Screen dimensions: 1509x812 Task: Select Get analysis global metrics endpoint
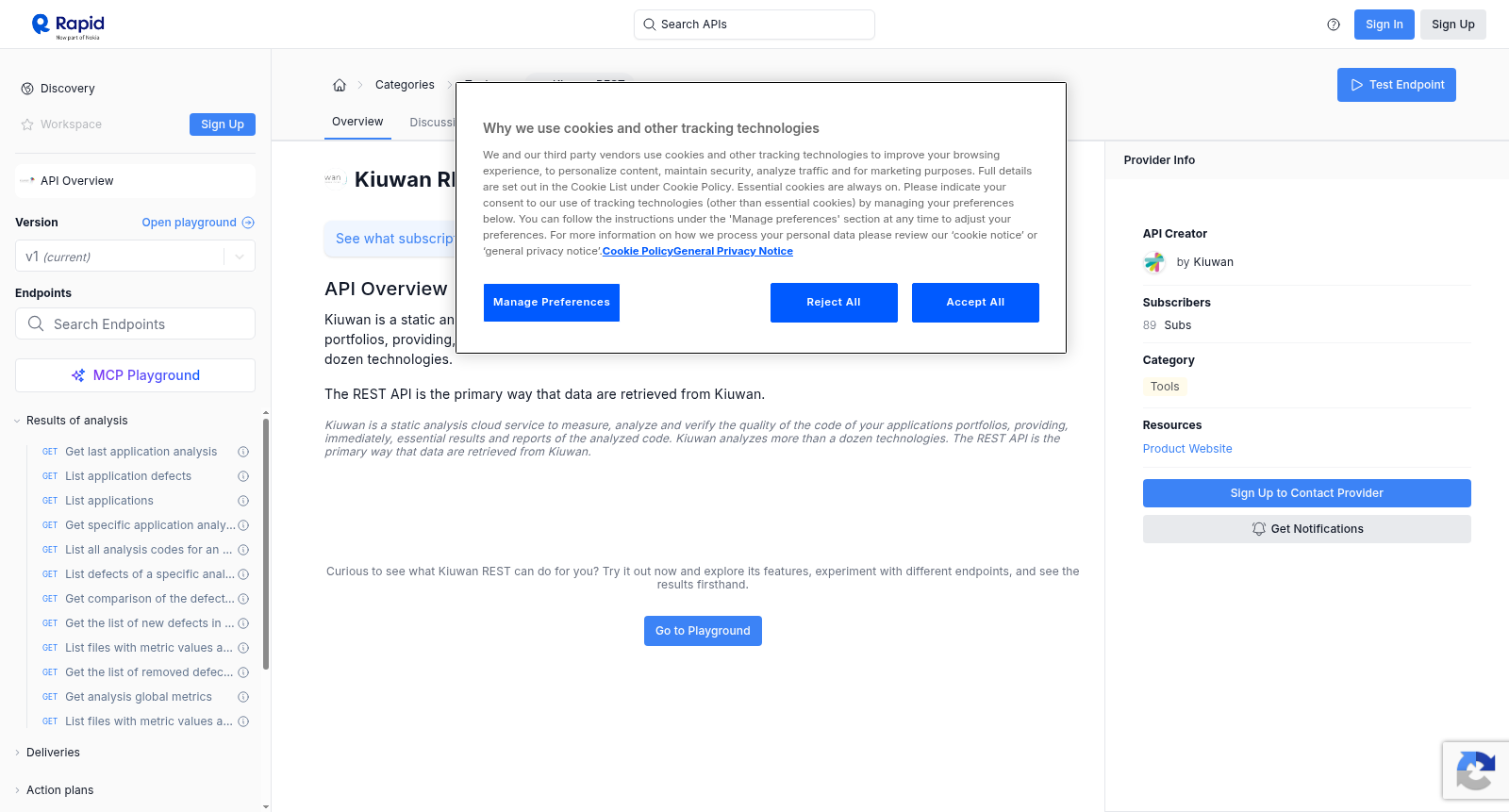point(139,697)
